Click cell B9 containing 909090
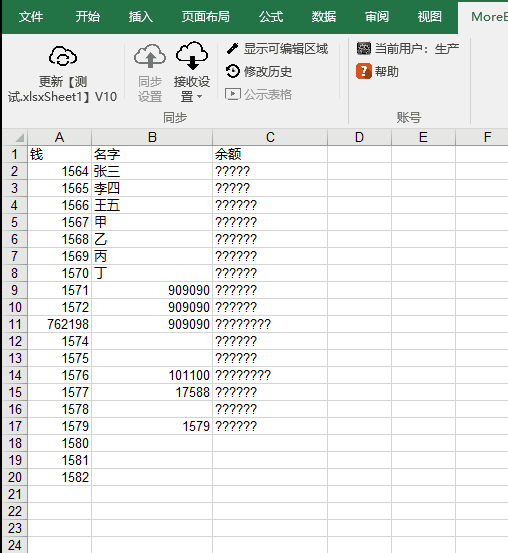 152,290
